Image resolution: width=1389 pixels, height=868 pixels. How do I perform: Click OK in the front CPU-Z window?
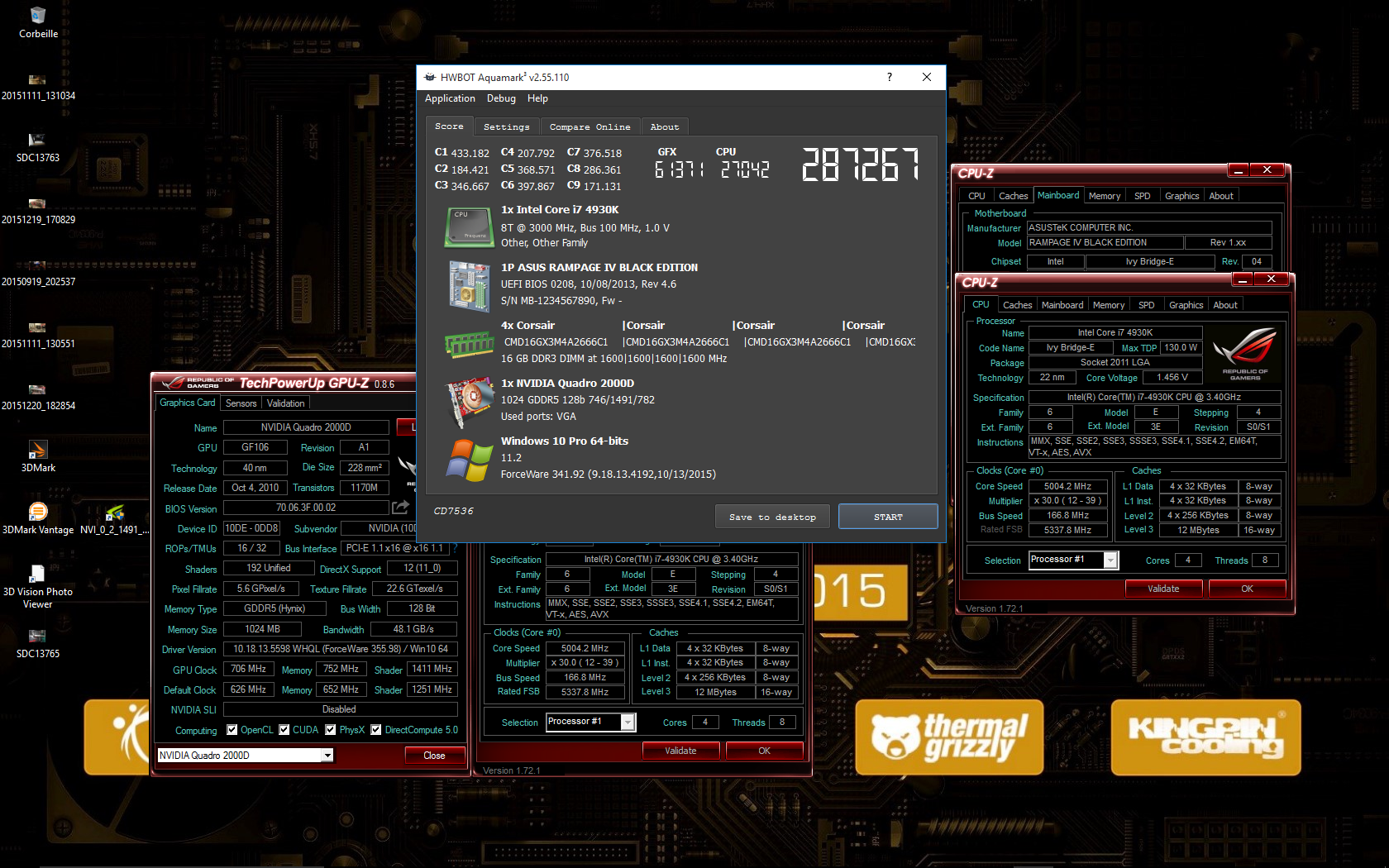(1247, 589)
